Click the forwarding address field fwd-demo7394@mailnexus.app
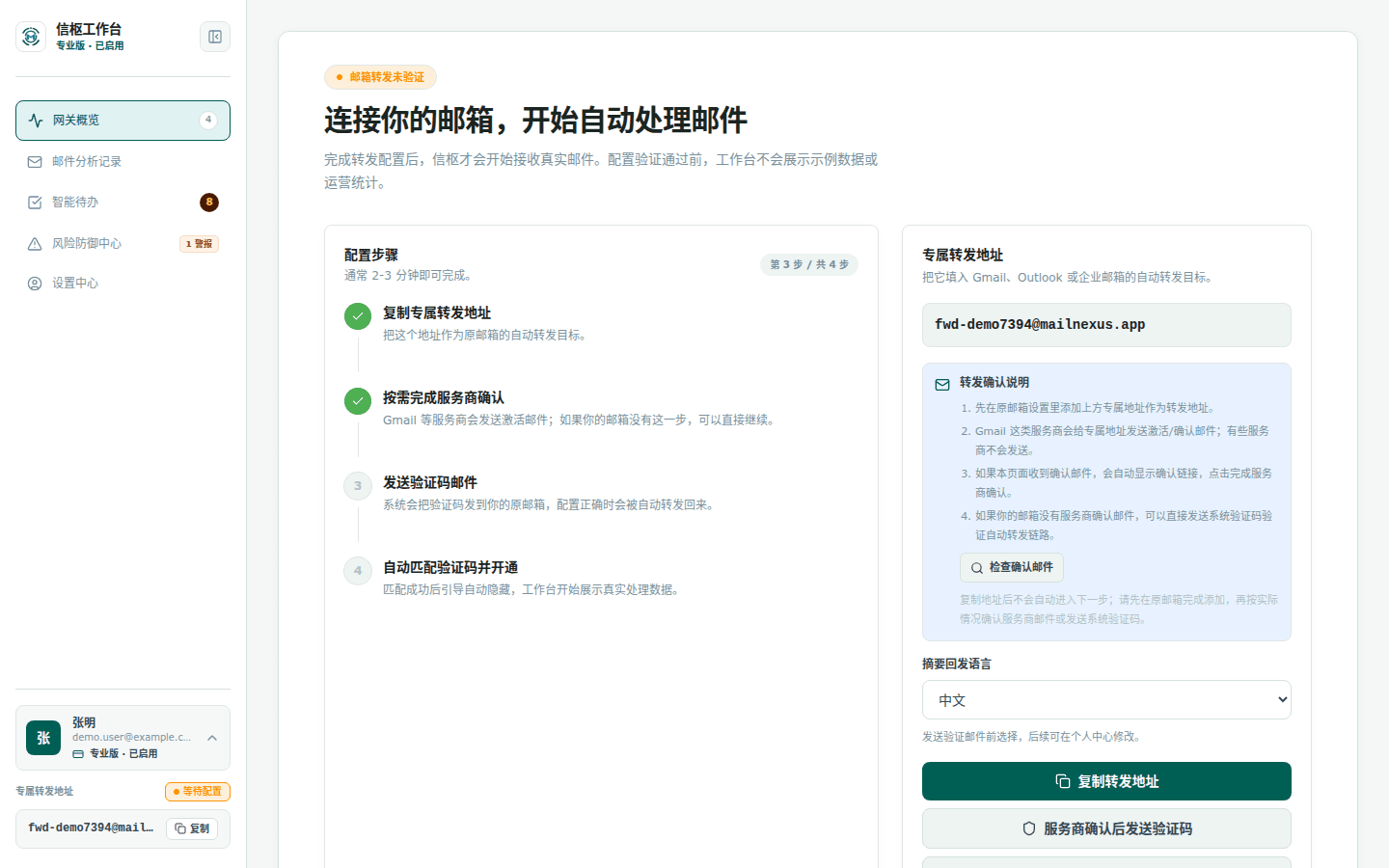 [1106, 325]
